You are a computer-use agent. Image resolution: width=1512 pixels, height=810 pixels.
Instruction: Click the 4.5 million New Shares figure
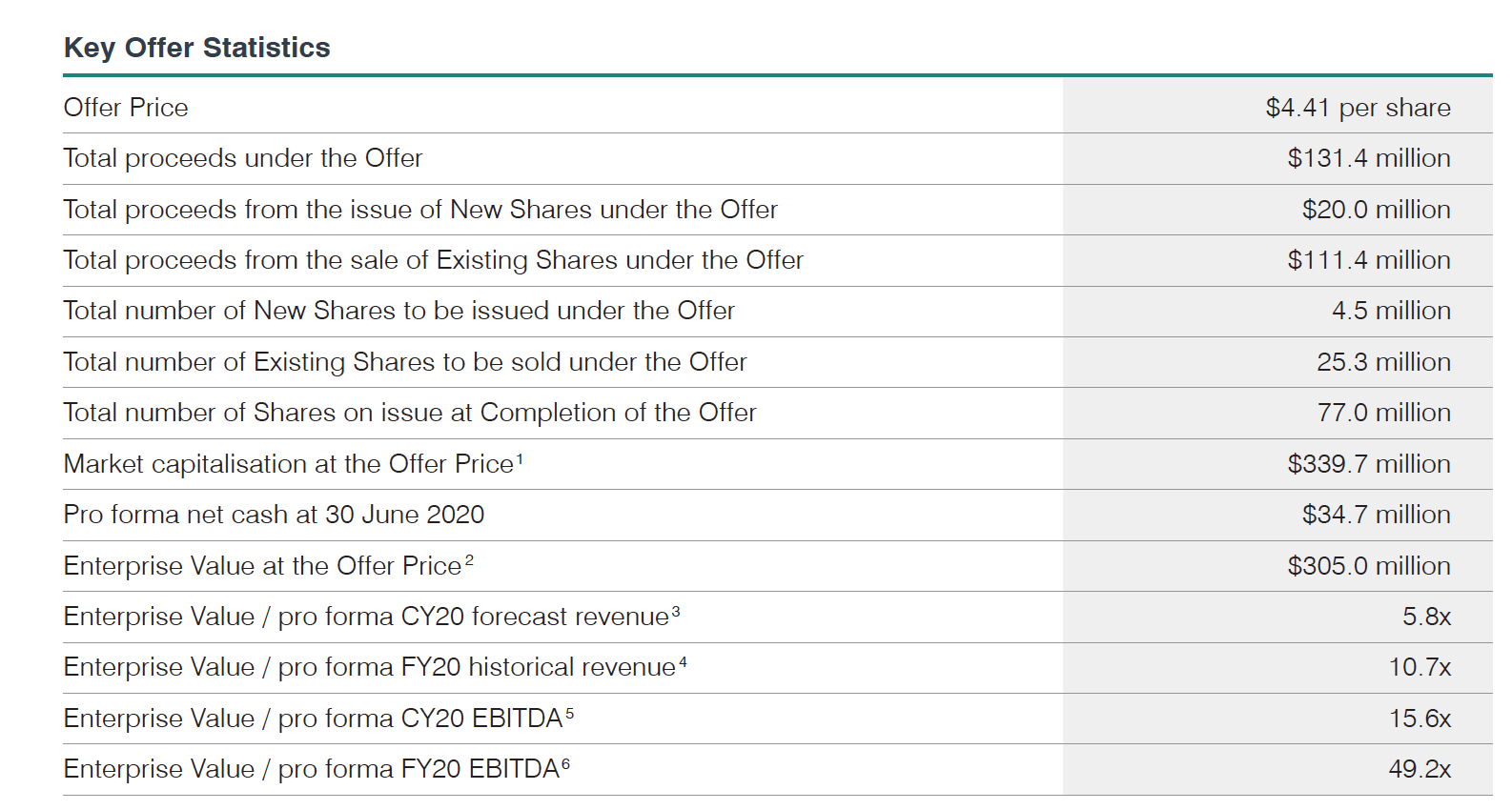[1391, 311]
